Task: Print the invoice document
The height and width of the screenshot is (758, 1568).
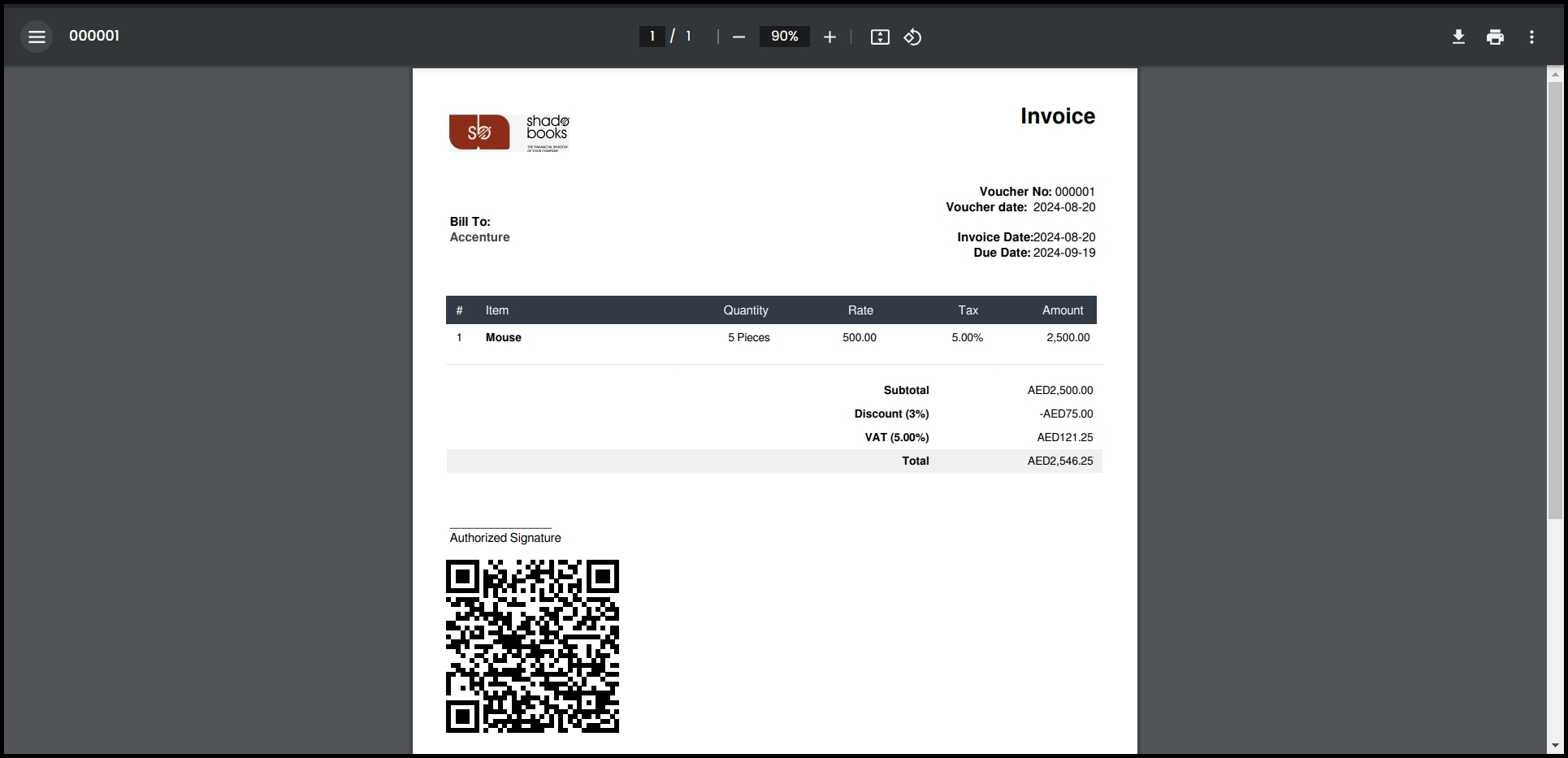Action: (1495, 37)
